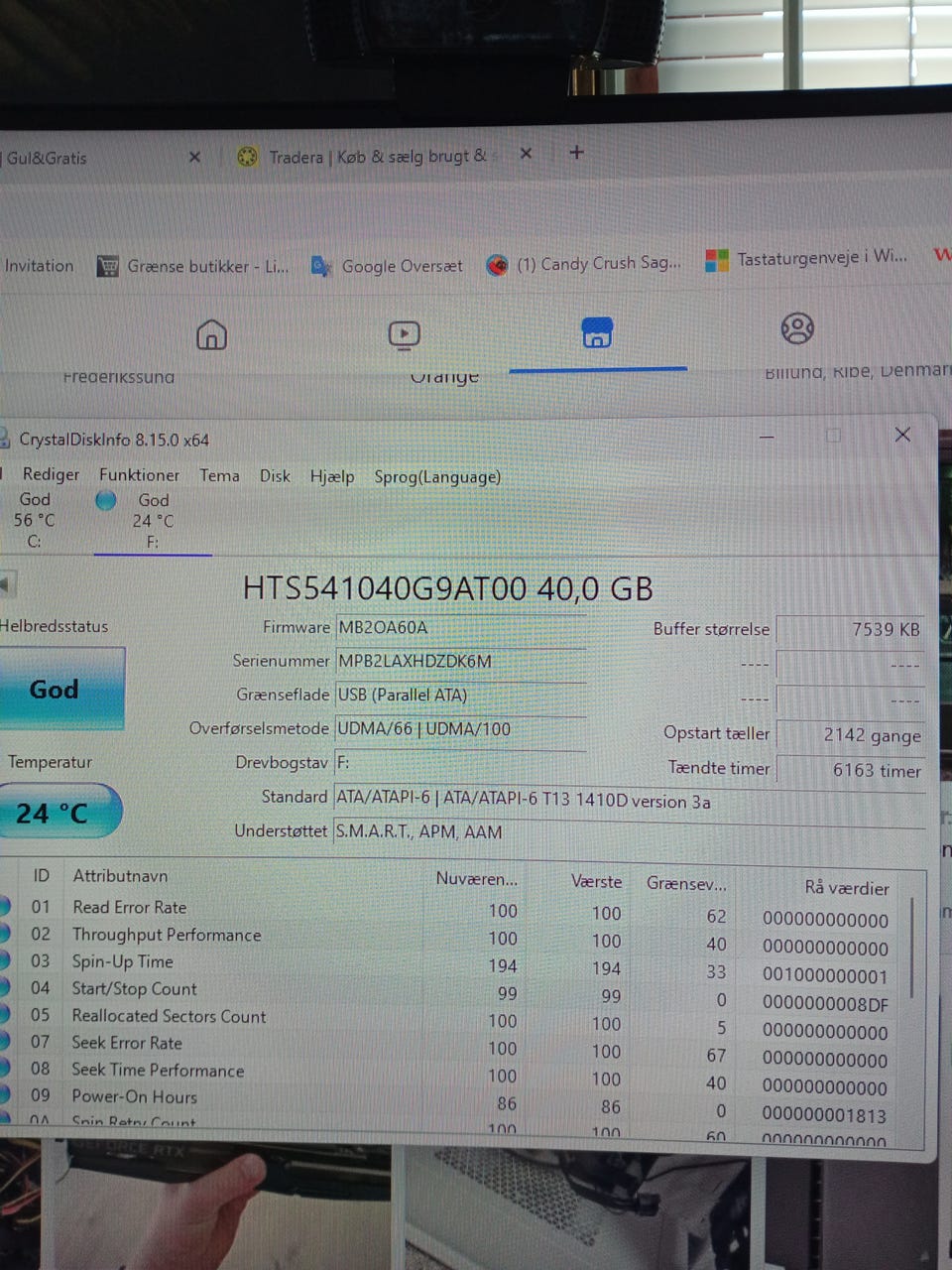
Task: Click the blue status dot for drive F:
Action: pos(105,500)
